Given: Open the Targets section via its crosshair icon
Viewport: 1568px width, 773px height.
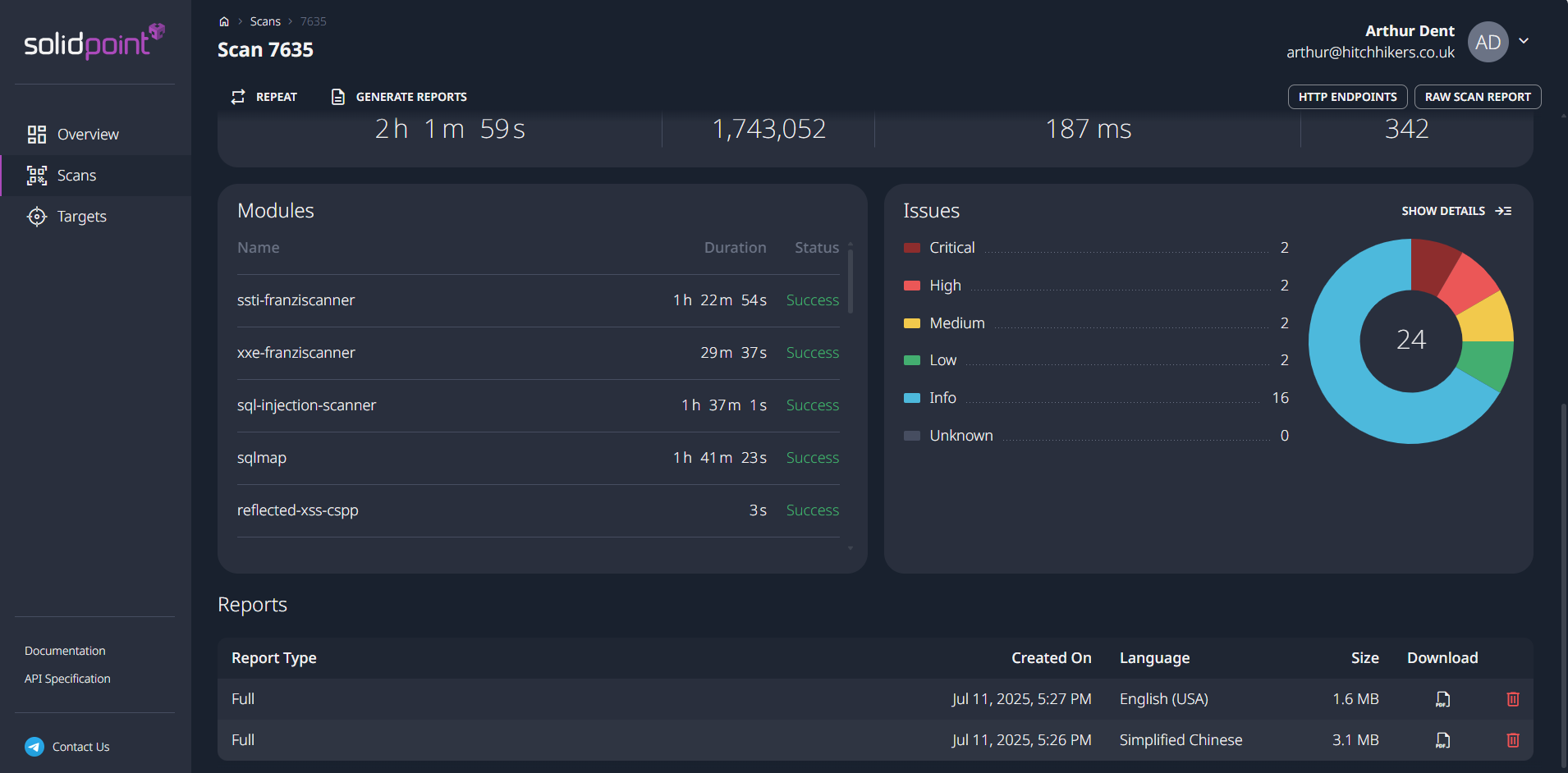Looking at the screenshot, I should 35,216.
